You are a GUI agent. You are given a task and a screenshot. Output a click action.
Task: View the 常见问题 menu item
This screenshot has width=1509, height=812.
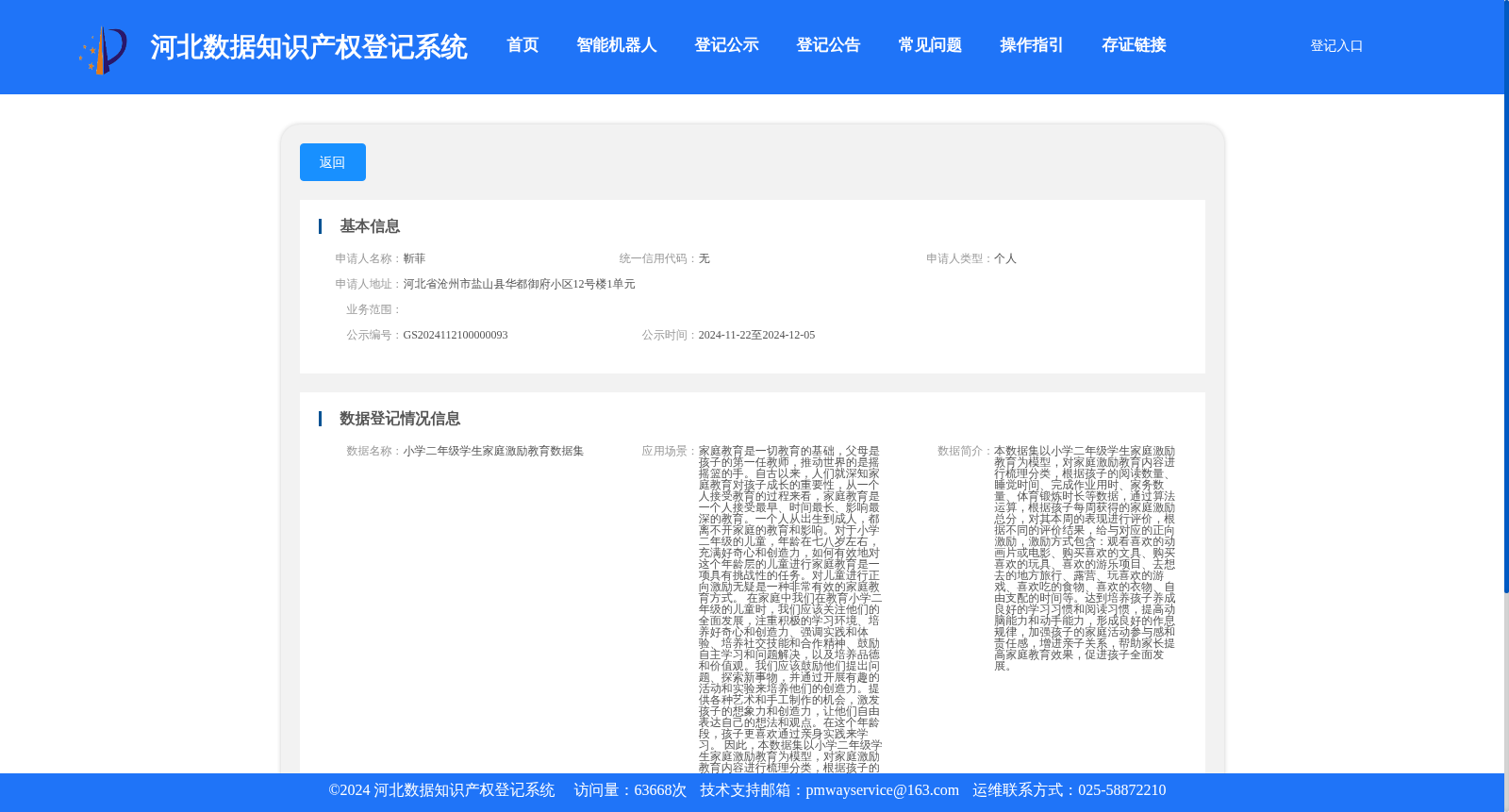tap(931, 45)
